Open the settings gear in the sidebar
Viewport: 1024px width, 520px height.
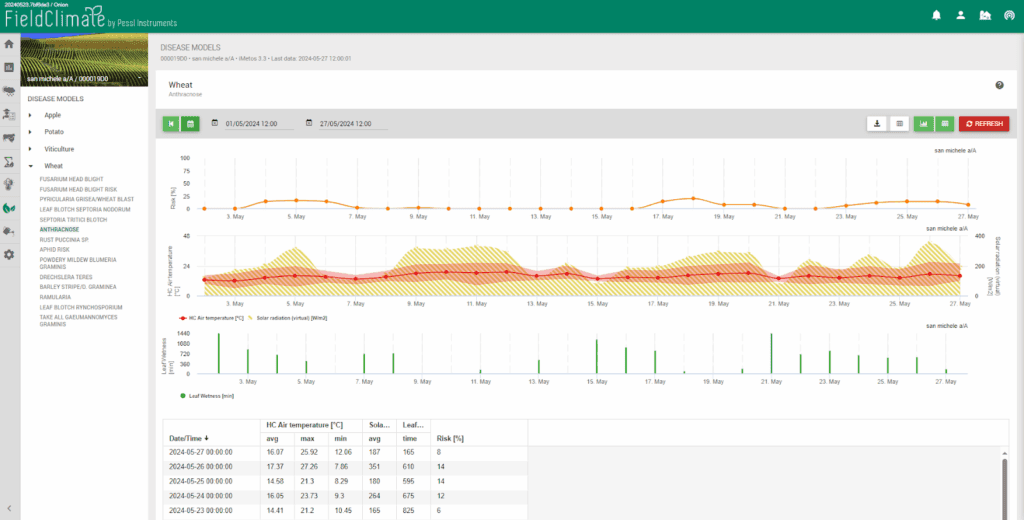pyautogui.click(x=9, y=255)
